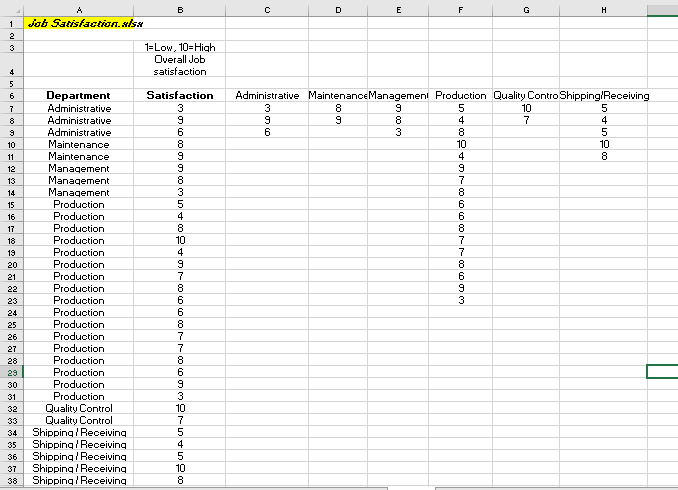Image resolution: width=678 pixels, height=490 pixels.
Task: Click 'Maintenance' in row 11 column A
Action: 79,156
